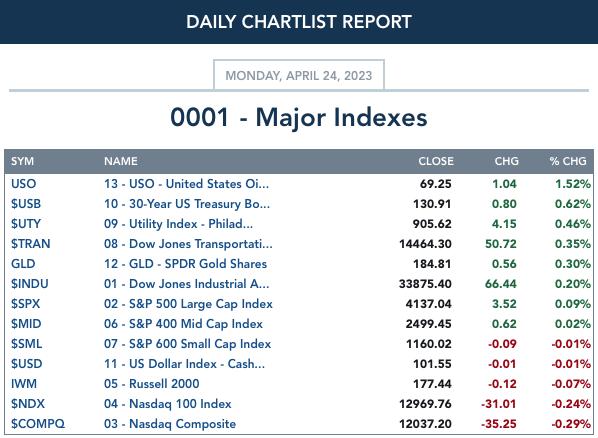Open 05 - Russell 2000 chart link
This screenshot has height=438, width=598.
[x=152, y=384]
